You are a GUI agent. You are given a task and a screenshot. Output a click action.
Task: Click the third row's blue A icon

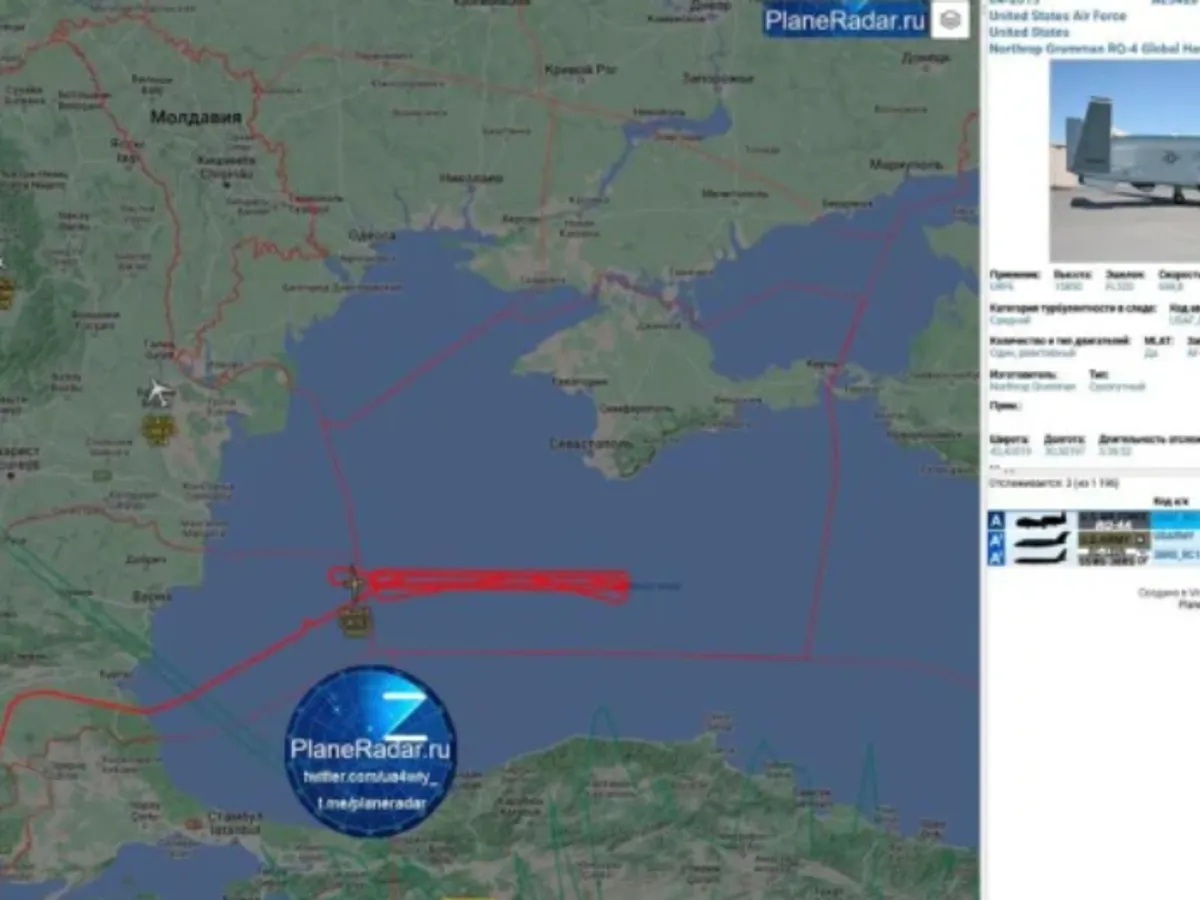(x=996, y=556)
